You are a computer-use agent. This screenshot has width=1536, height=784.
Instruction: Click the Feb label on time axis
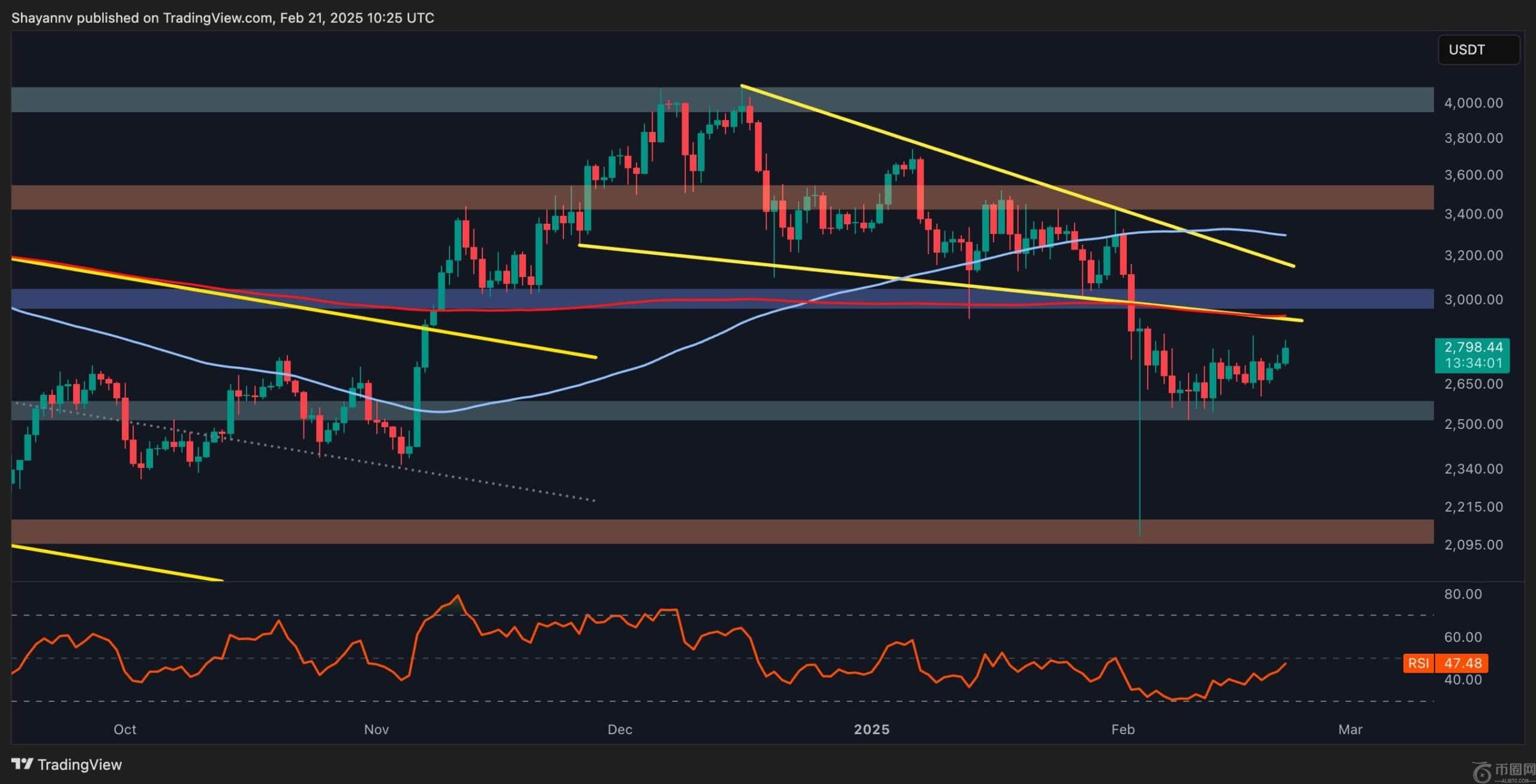tap(1123, 729)
